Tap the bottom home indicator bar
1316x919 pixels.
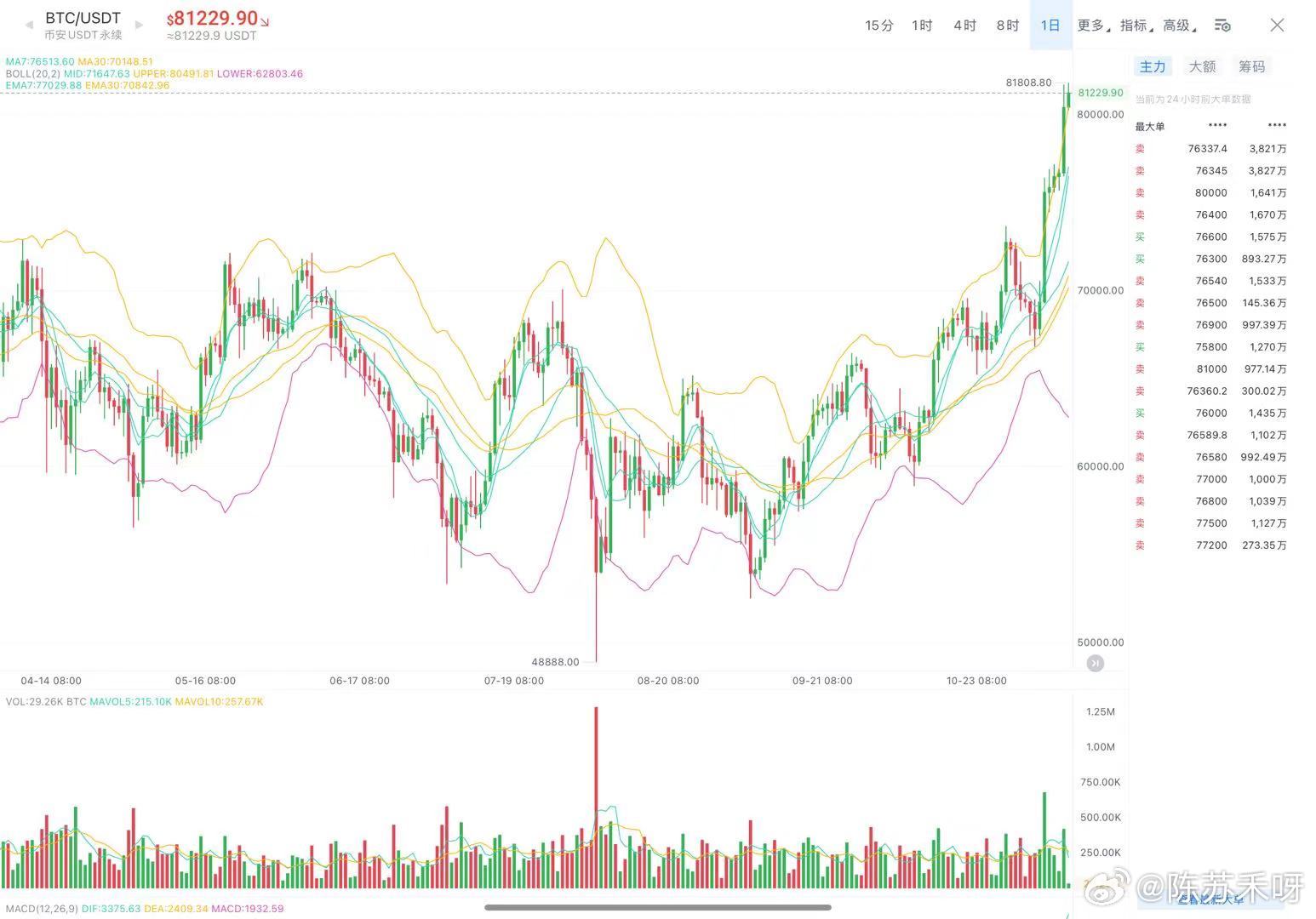click(x=658, y=907)
